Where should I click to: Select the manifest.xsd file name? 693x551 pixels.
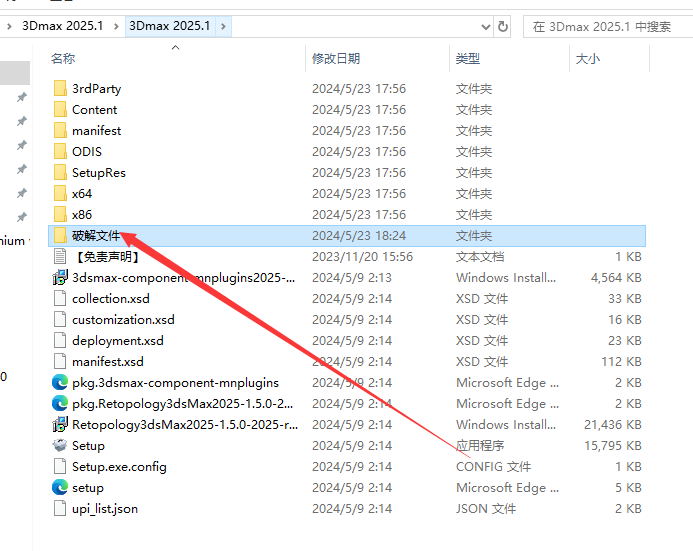click(108, 361)
